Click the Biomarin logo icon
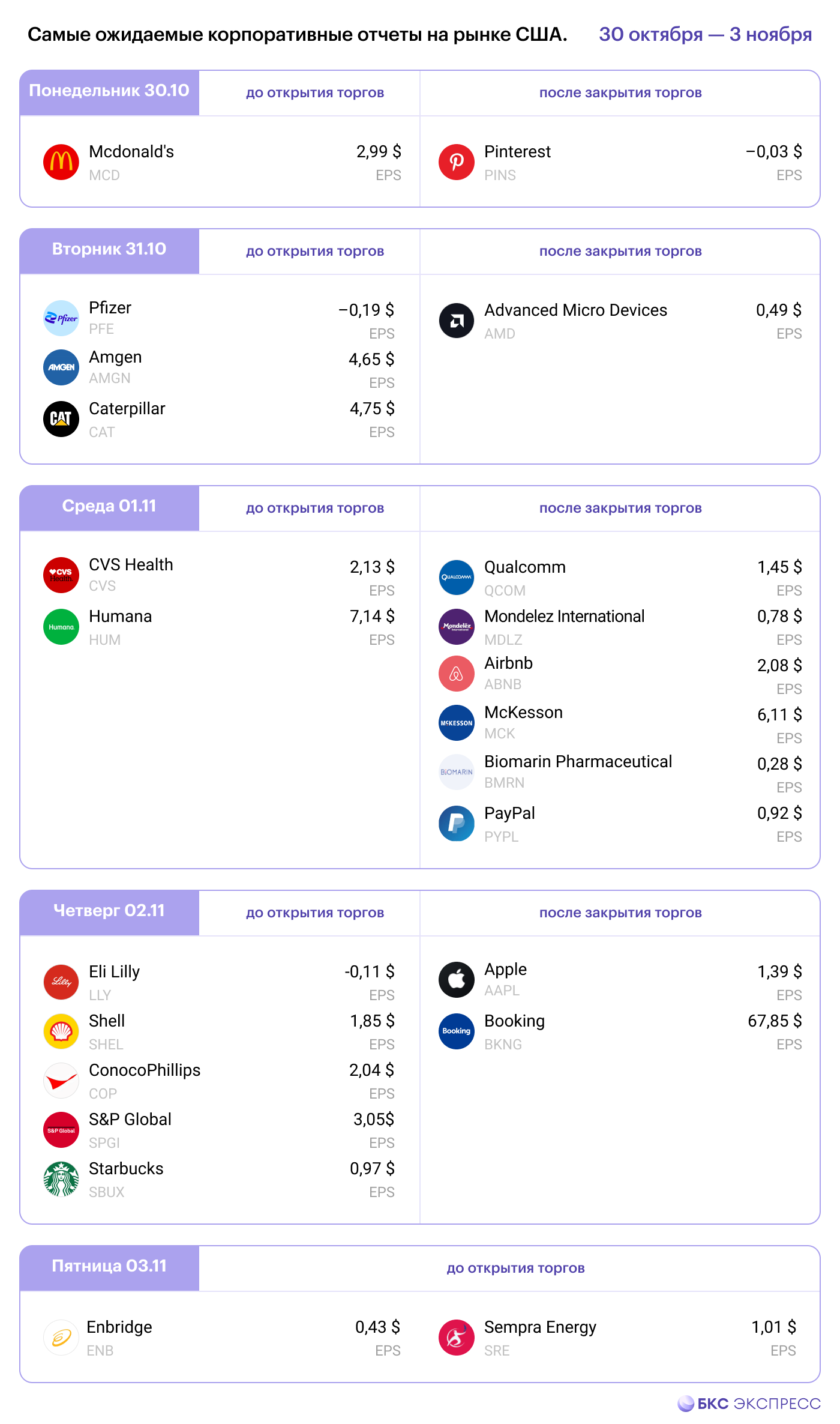The height and width of the screenshot is (1424, 840). (x=457, y=772)
